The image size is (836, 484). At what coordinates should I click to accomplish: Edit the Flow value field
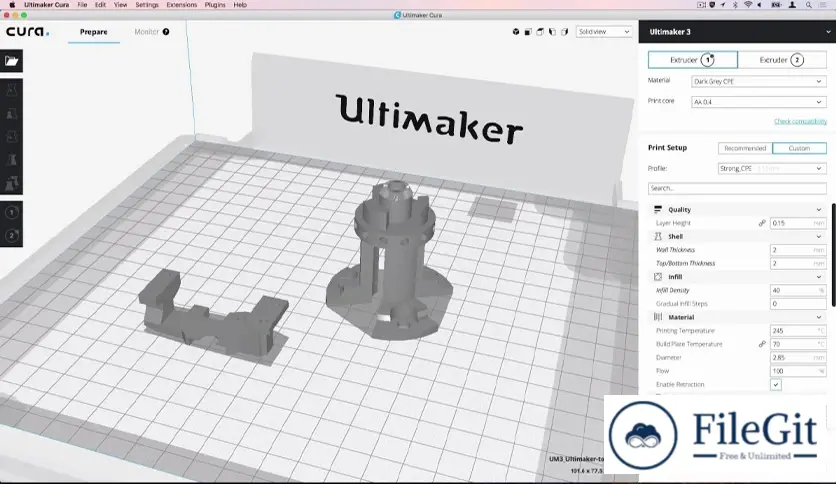798,371
